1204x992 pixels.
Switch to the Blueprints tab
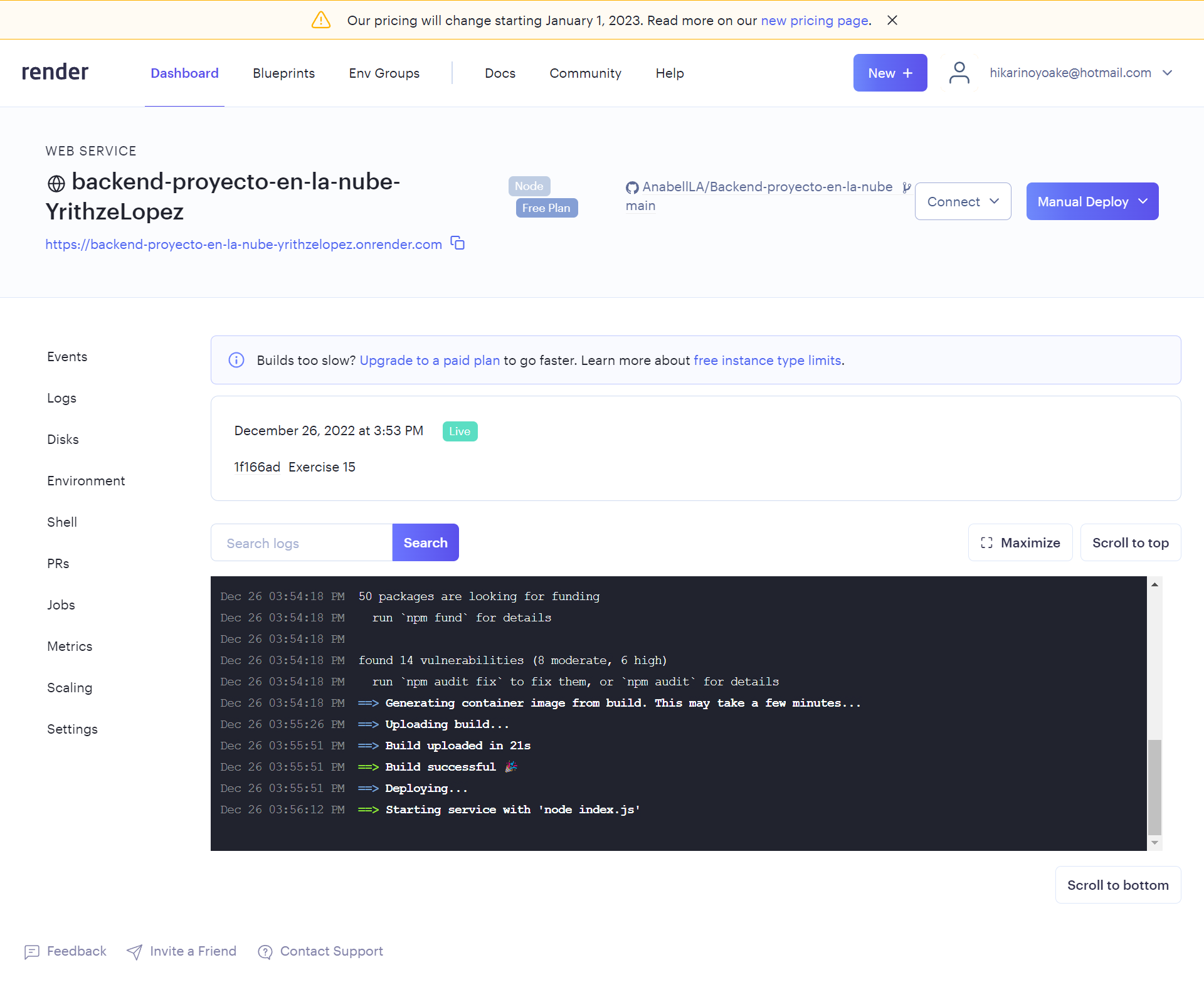(283, 73)
